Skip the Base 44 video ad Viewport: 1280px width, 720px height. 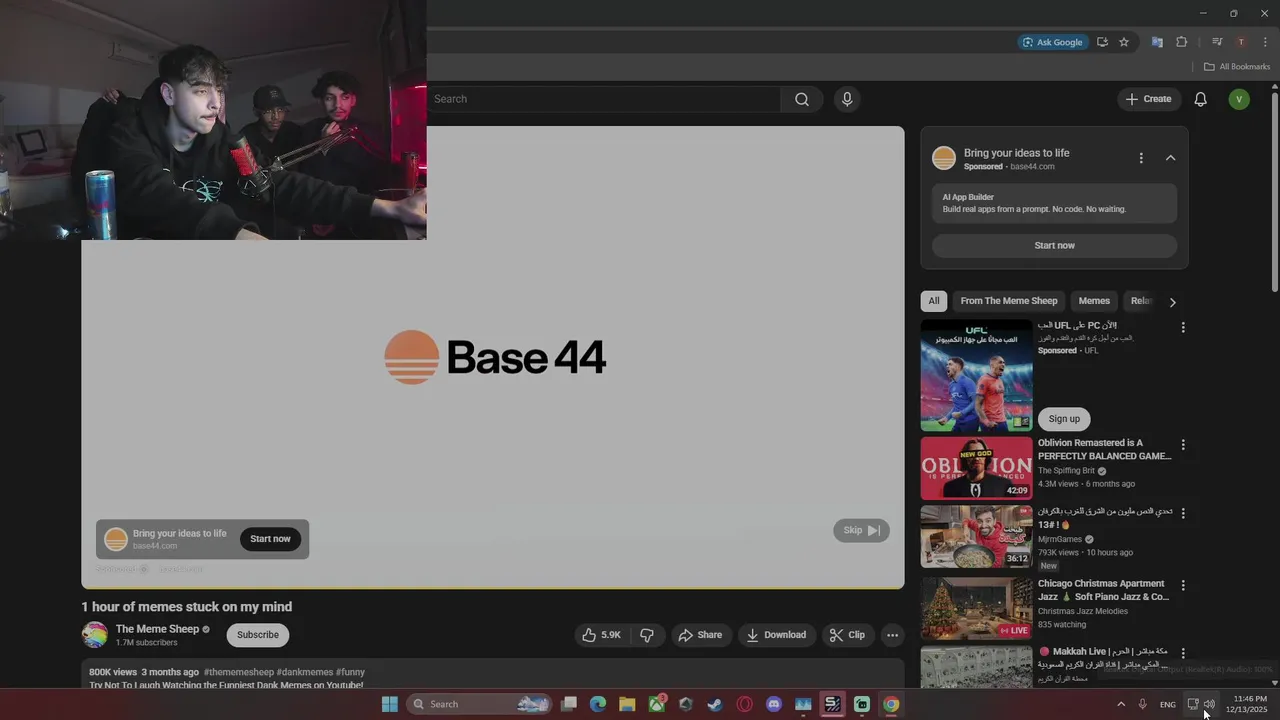[x=861, y=531]
